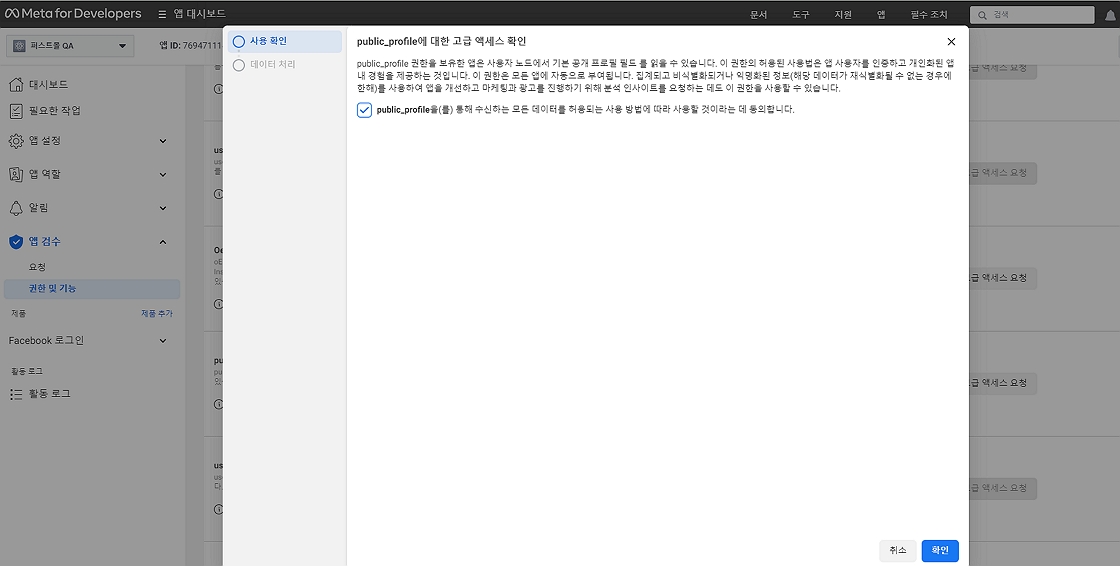1120x566 pixels.
Task: Close the 고급 액세스 확인 dialog
Action: [951, 41]
